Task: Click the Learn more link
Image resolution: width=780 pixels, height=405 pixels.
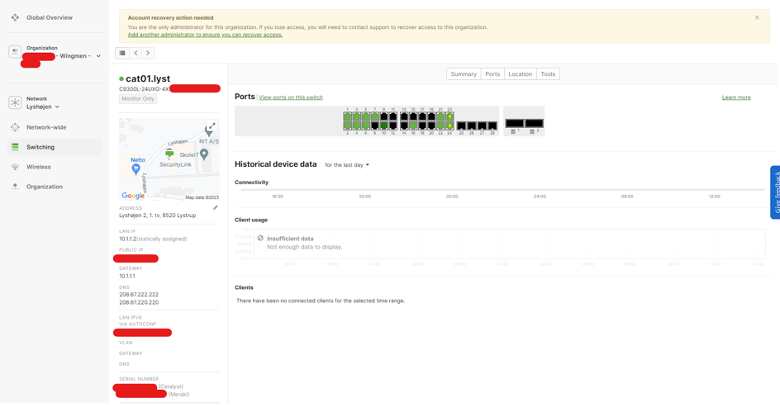Action: [736, 97]
